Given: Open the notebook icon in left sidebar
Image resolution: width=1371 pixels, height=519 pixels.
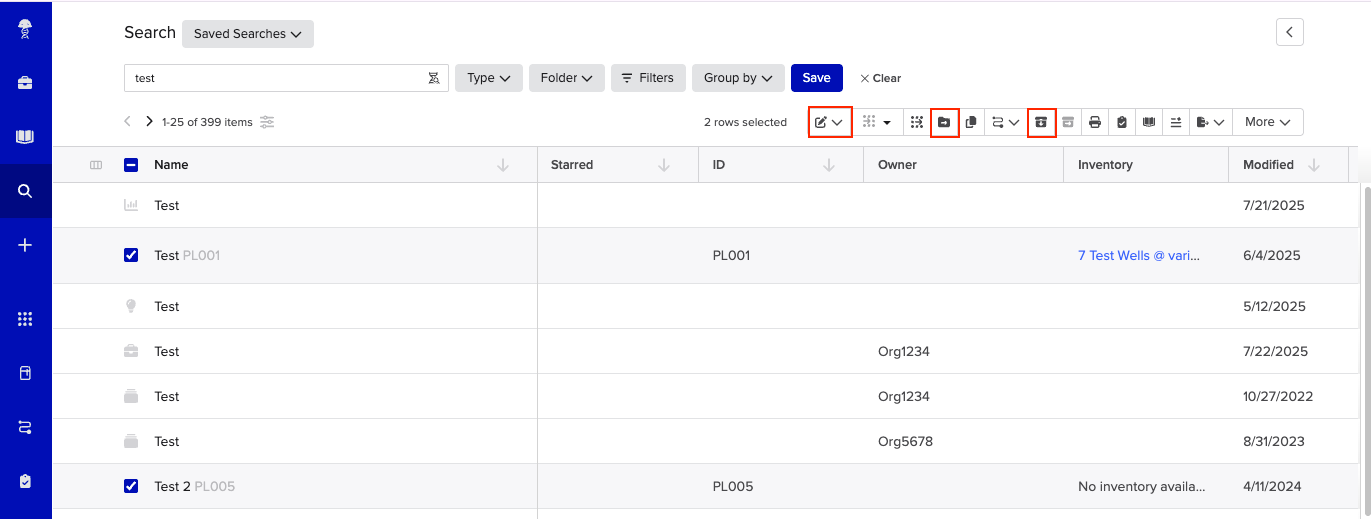Looking at the screenshot, I should coord(25,137).
